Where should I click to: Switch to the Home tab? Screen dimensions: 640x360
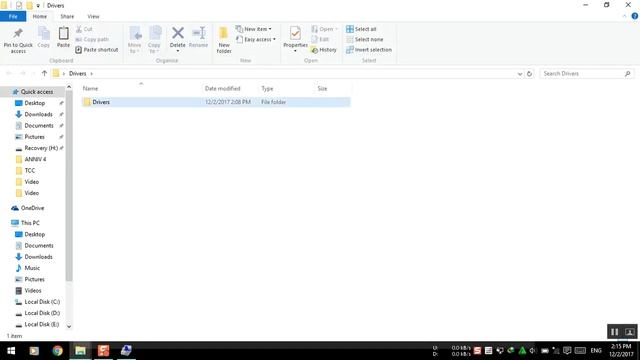[40, 16]
